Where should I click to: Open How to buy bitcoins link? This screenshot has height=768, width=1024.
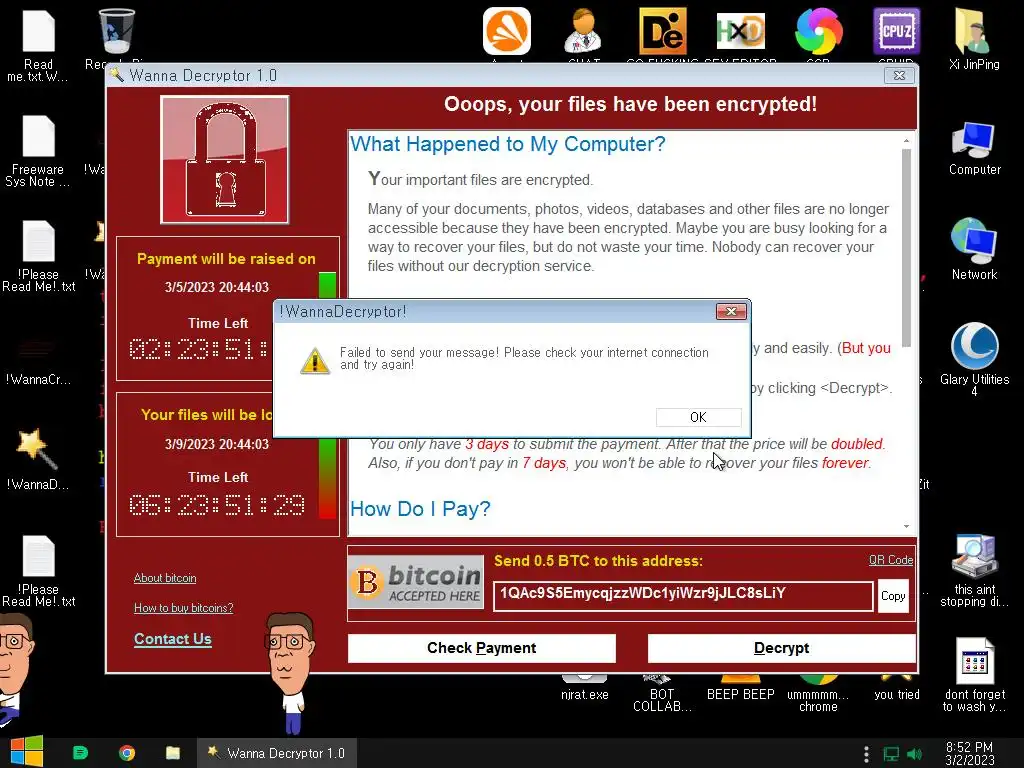tap(184, 608)
